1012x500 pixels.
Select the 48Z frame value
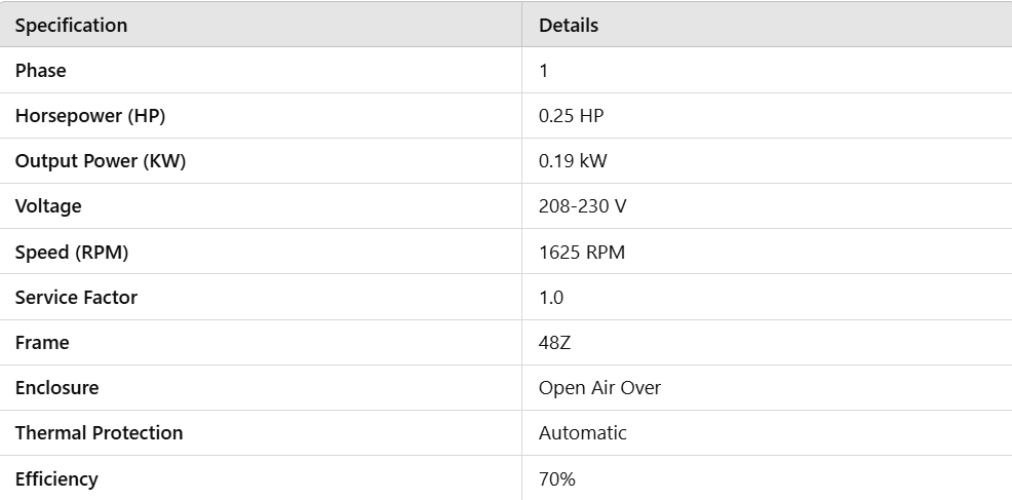click(553, 343)
